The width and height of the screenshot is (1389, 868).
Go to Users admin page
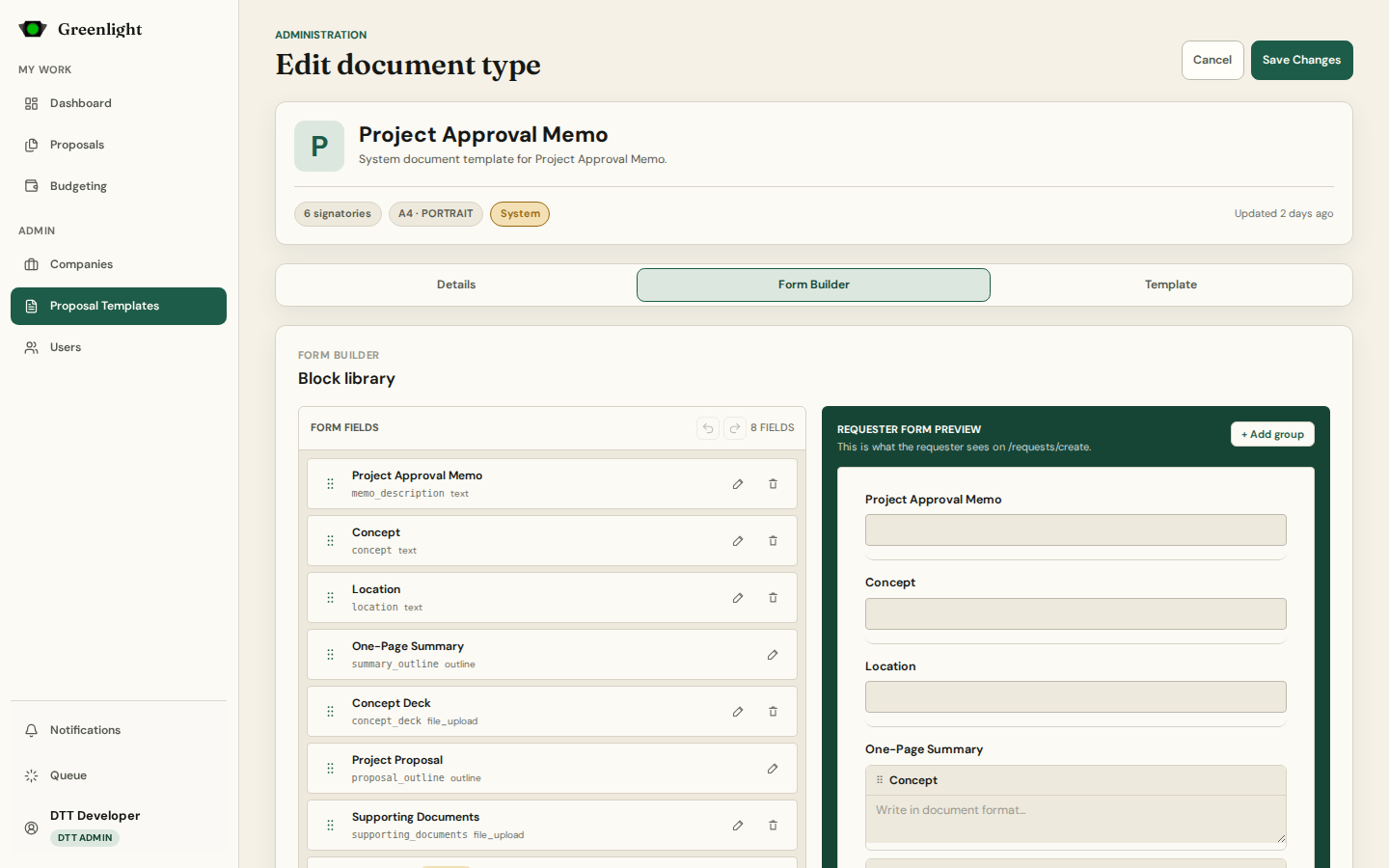119,347
